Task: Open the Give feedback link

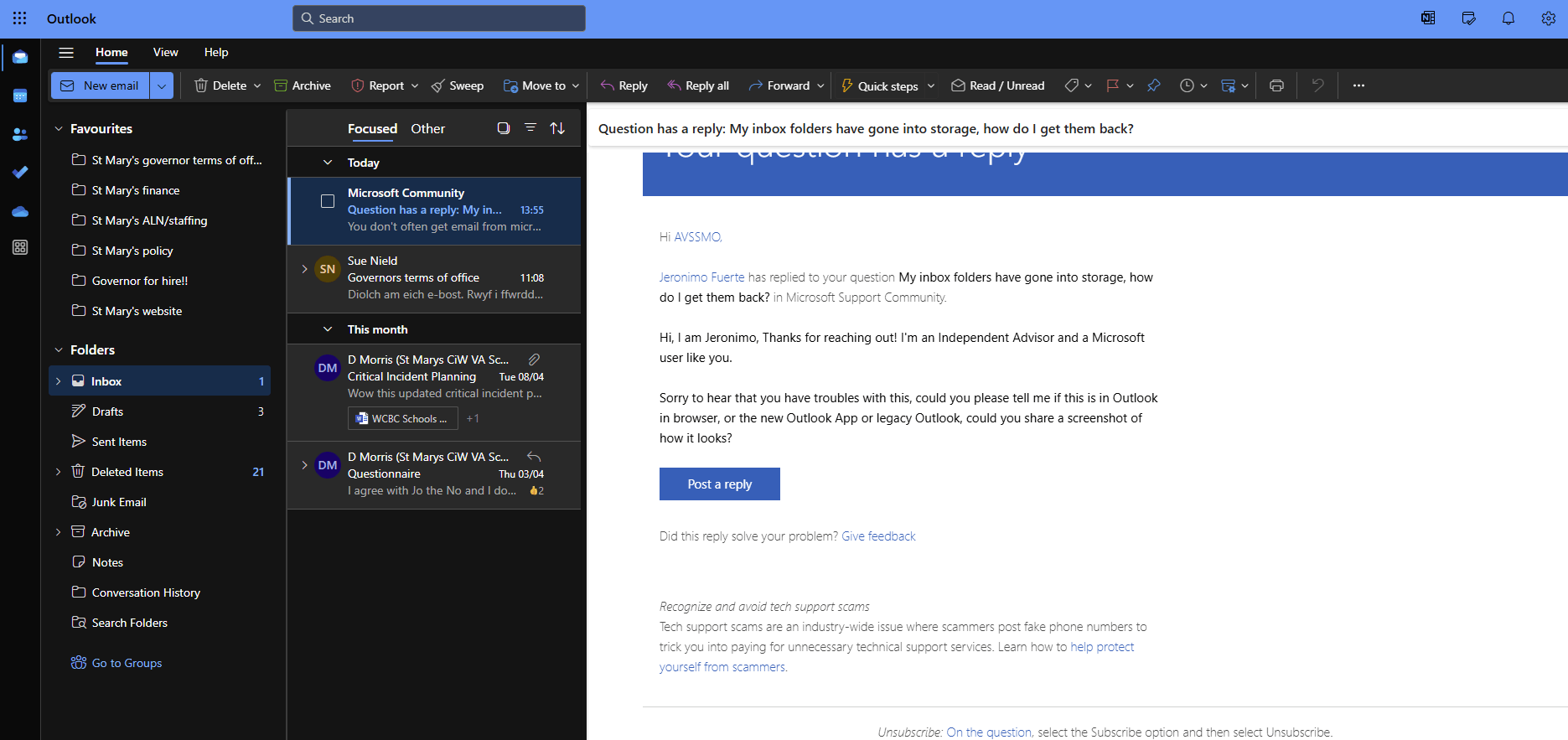Action: 878,536
